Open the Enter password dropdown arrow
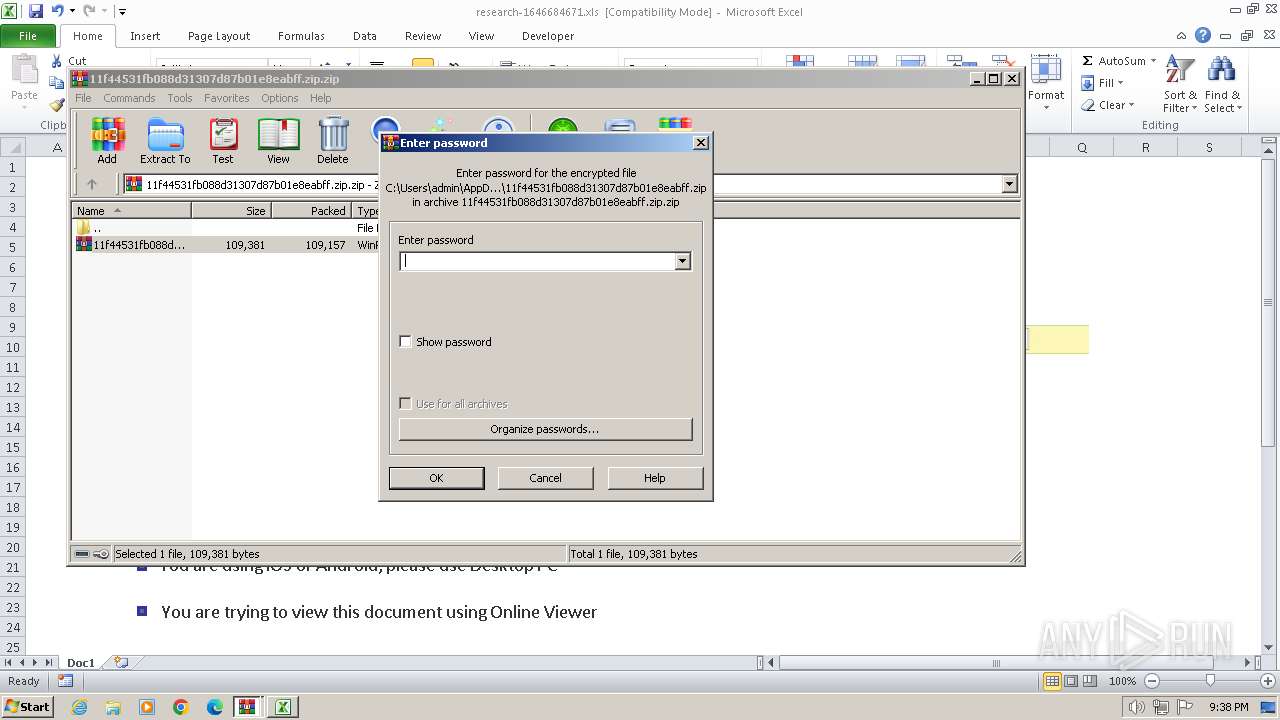This screenshot has height=720, width=1280. click(x=682, y=261)
